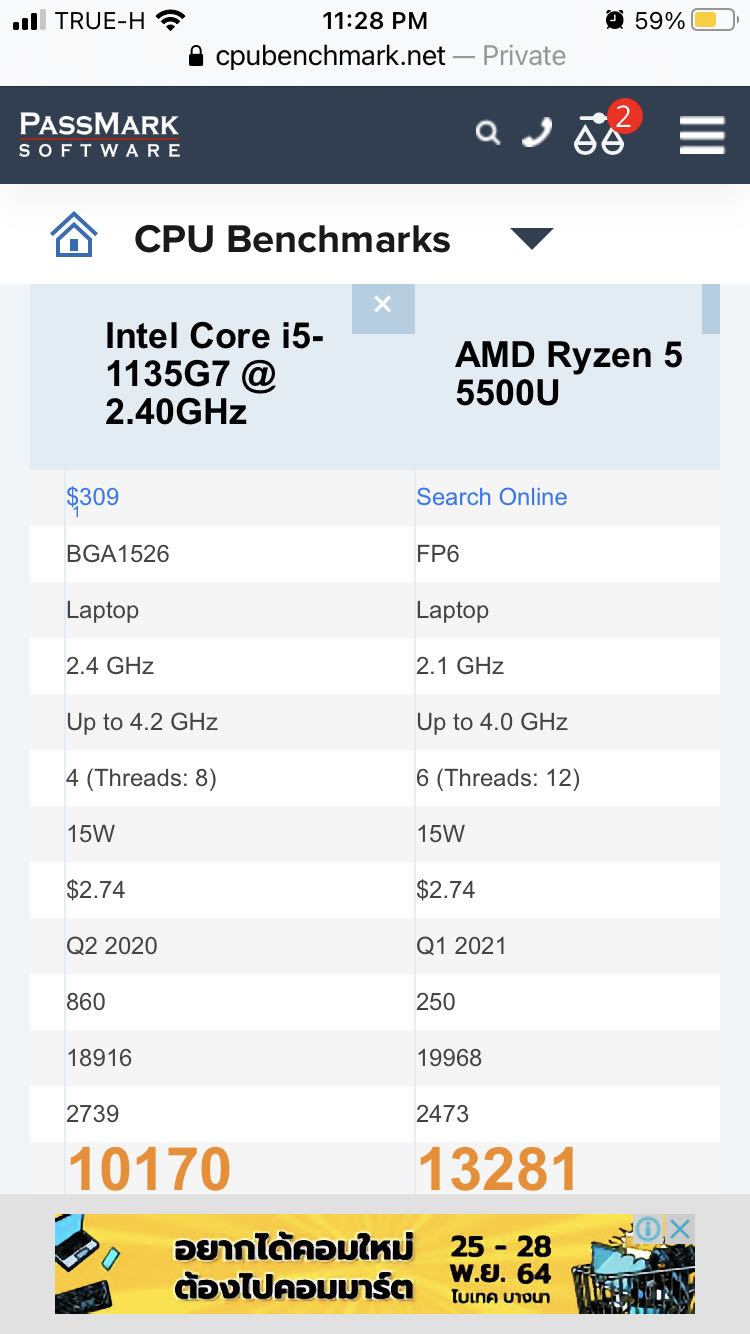The width and height of the screenshot is (750, 1334).
Task: Tap the ad info icon
Action: [x=648, y=1229]
